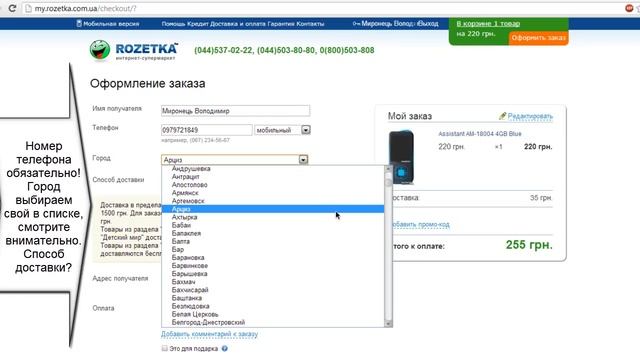
Task: Click the pencil icon beside Редактировать
Action: pyautogui.click(x=502, y=116)
